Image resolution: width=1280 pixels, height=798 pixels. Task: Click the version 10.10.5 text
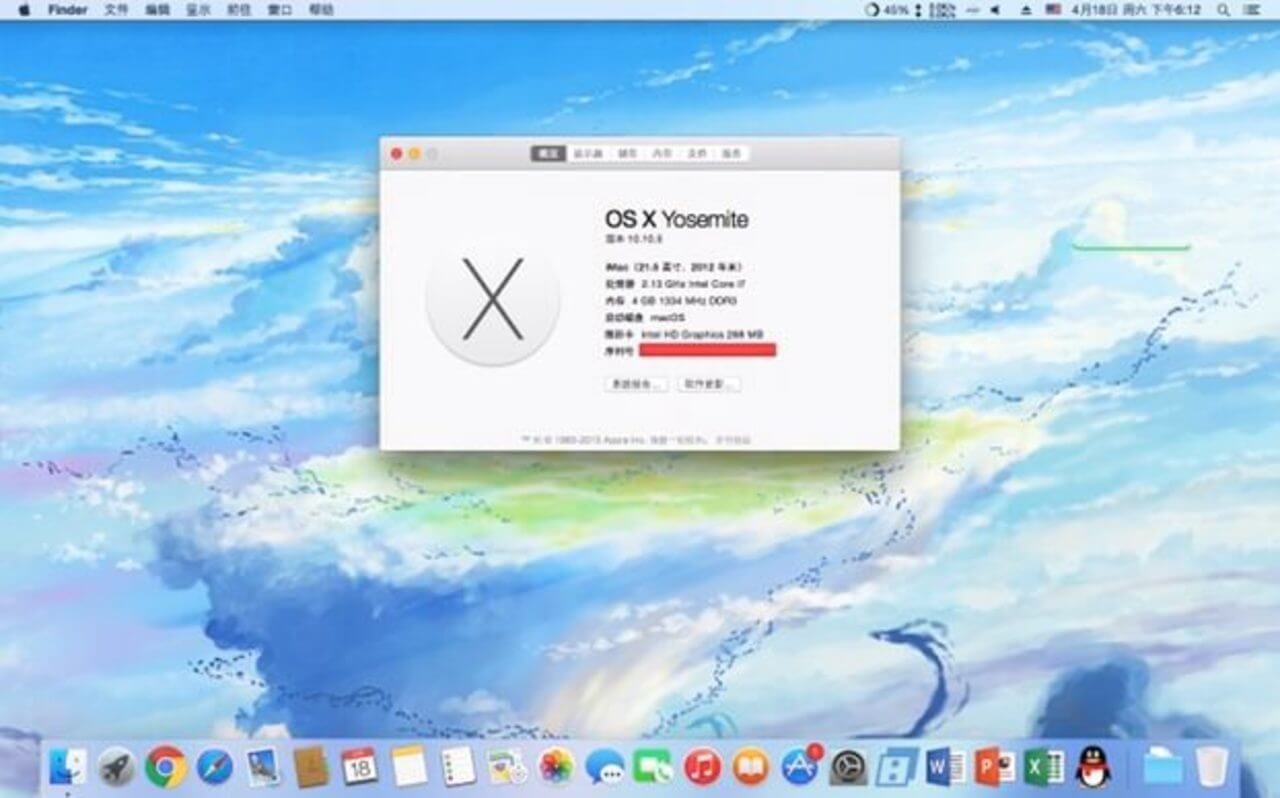point(633,240)
